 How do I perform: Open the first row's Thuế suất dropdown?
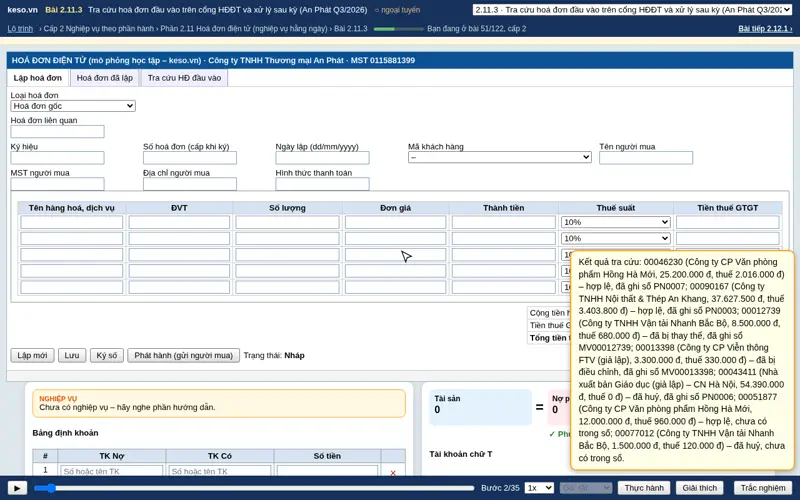point(615,222)
